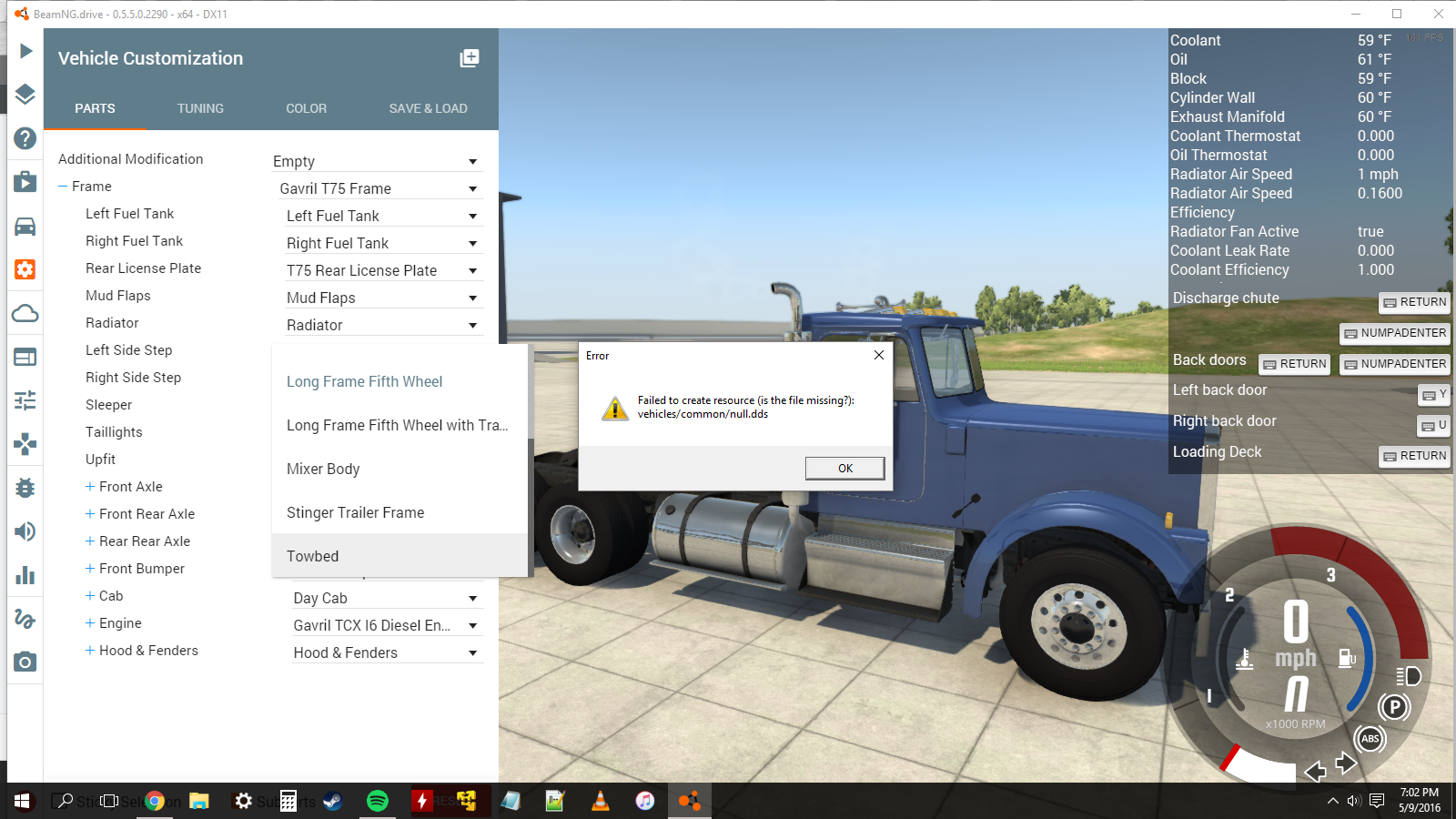1456x819 pixels.
Task: Open the Hood & Fenders dropdown
Action: (x=387, y=652)
